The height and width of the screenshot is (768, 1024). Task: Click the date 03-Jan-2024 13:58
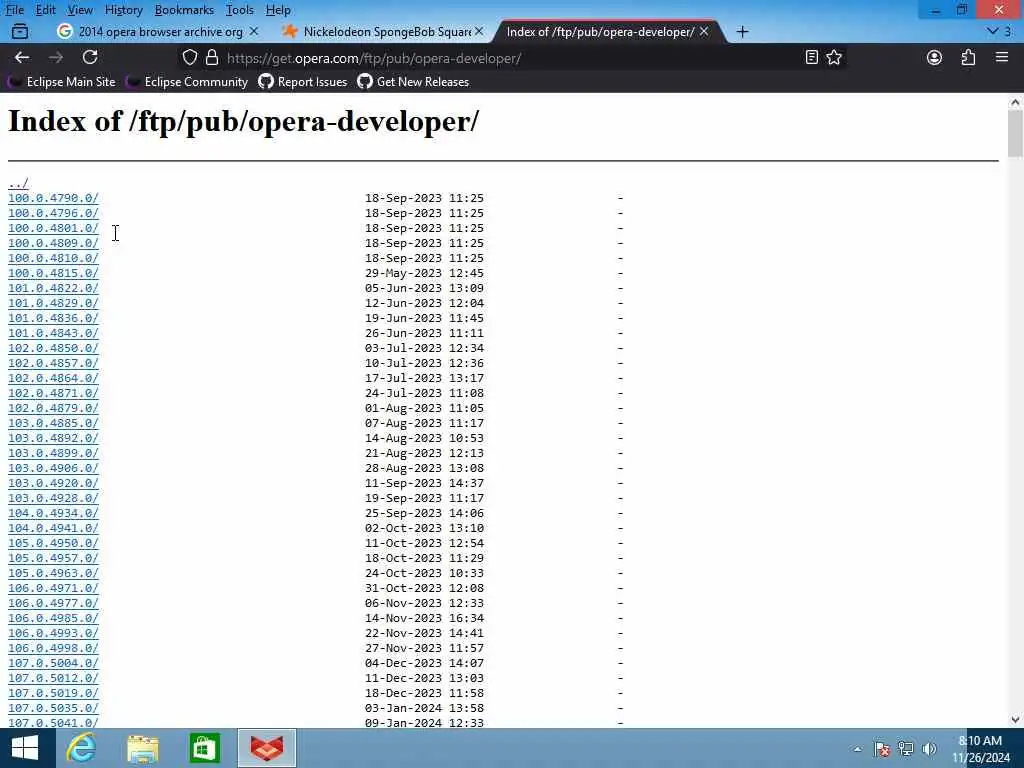[424, 709]
